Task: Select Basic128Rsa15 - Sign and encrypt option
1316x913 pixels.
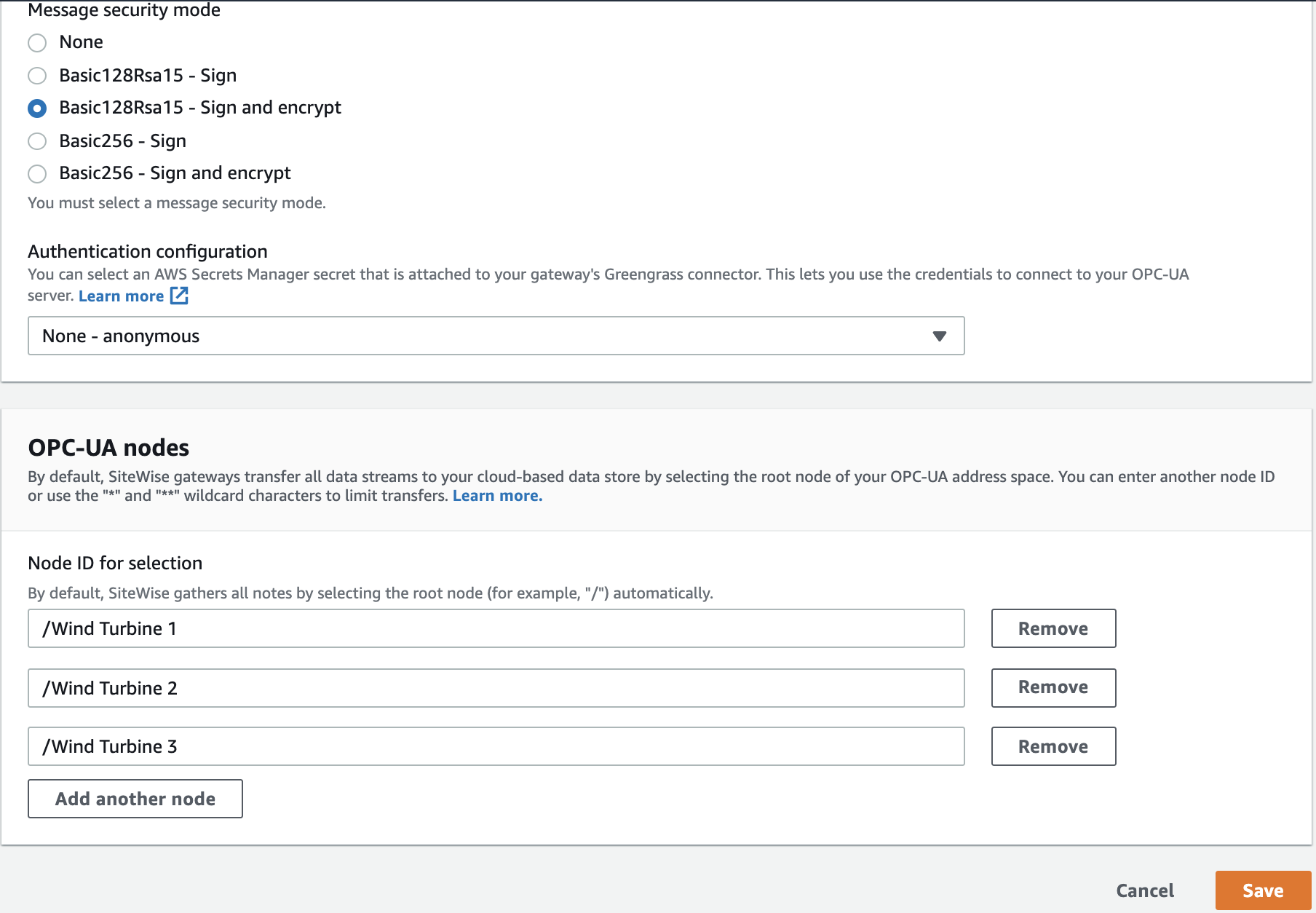Action: click(37, 108)
